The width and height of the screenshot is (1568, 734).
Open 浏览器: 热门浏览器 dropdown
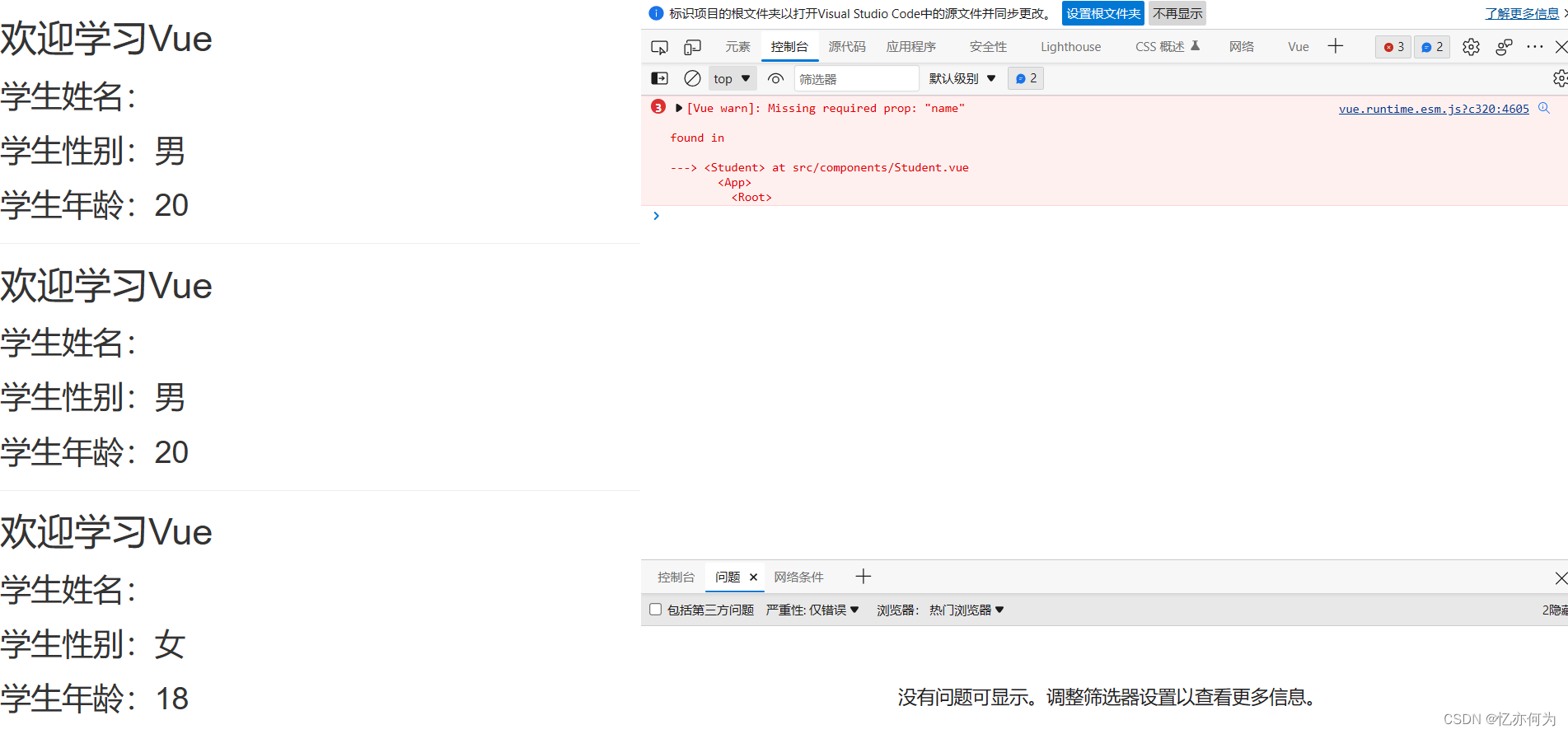tap(940, 610)
